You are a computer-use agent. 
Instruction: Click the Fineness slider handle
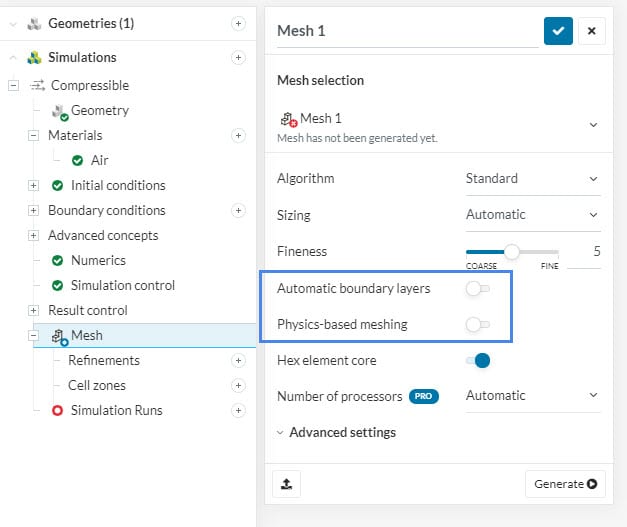(x=511, y=252)
